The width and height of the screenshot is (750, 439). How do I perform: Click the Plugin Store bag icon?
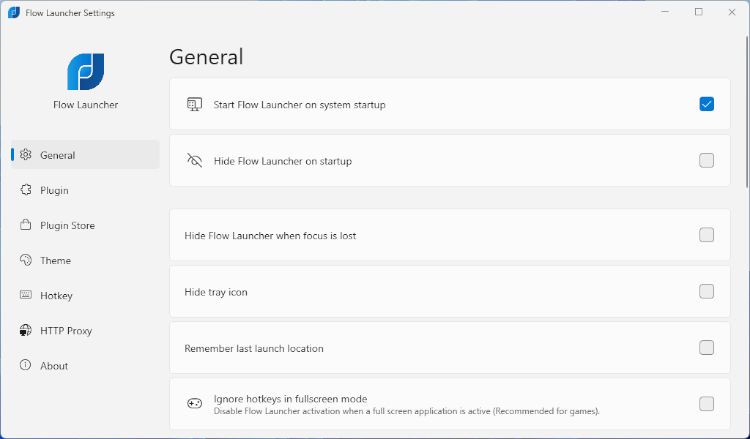click(x=26, y=225)
